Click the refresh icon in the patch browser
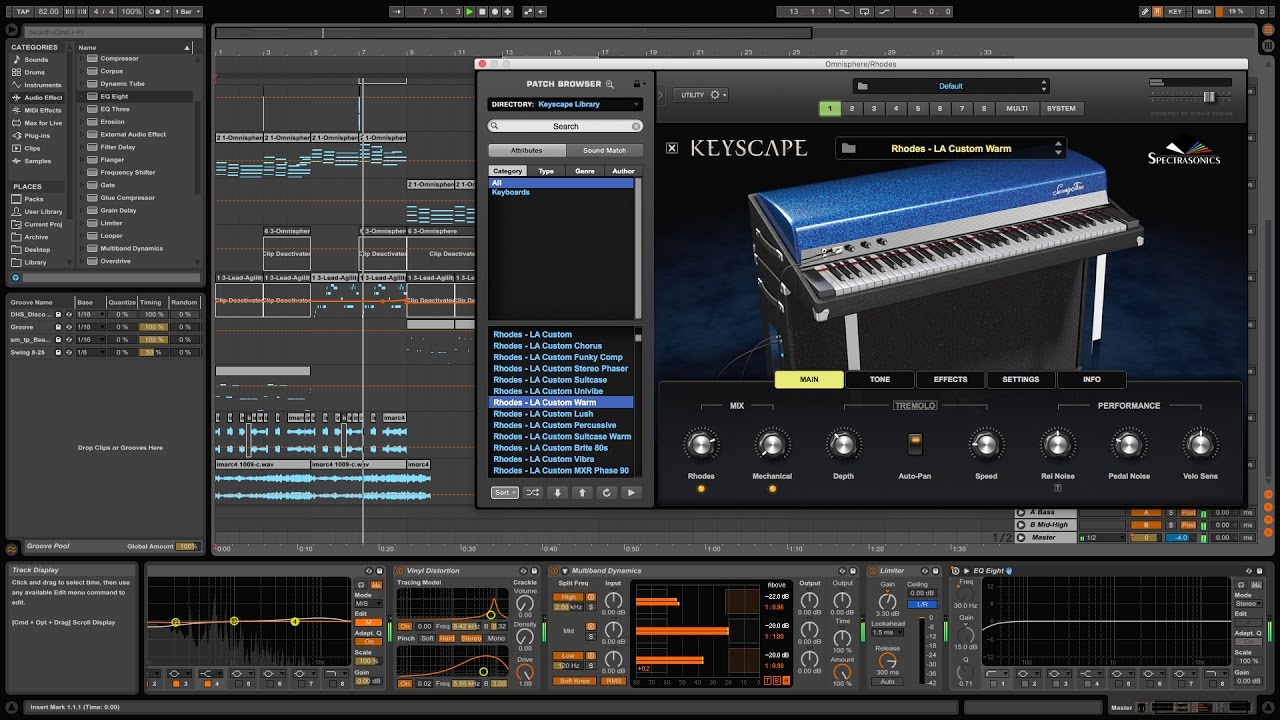This screenshot has height=720, width=1280. [606, 492]
